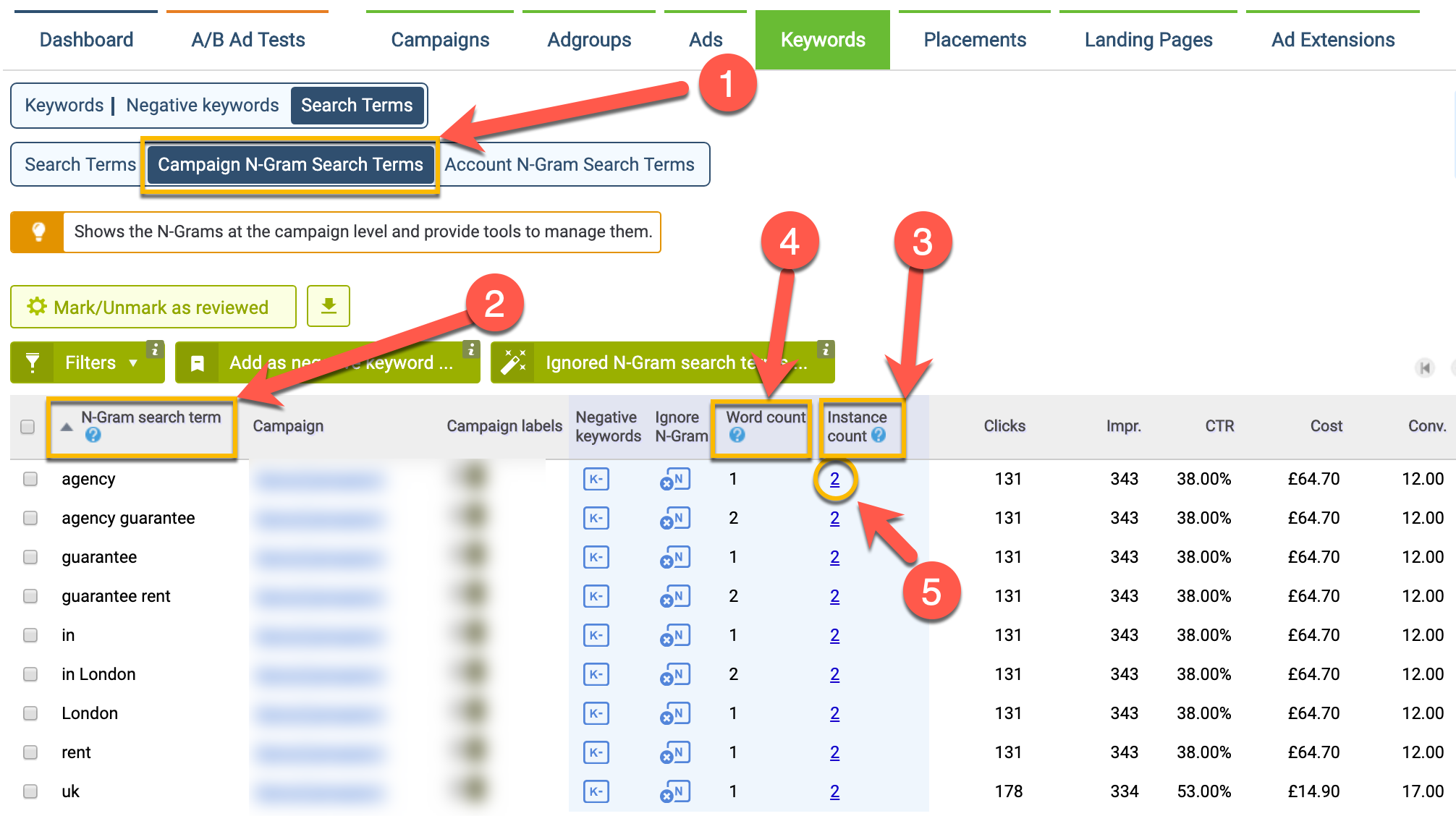Open Account N-Gram Search Terms tab
The height and width of the screenshot is (816, 1456).
click(x=570, y=165)
